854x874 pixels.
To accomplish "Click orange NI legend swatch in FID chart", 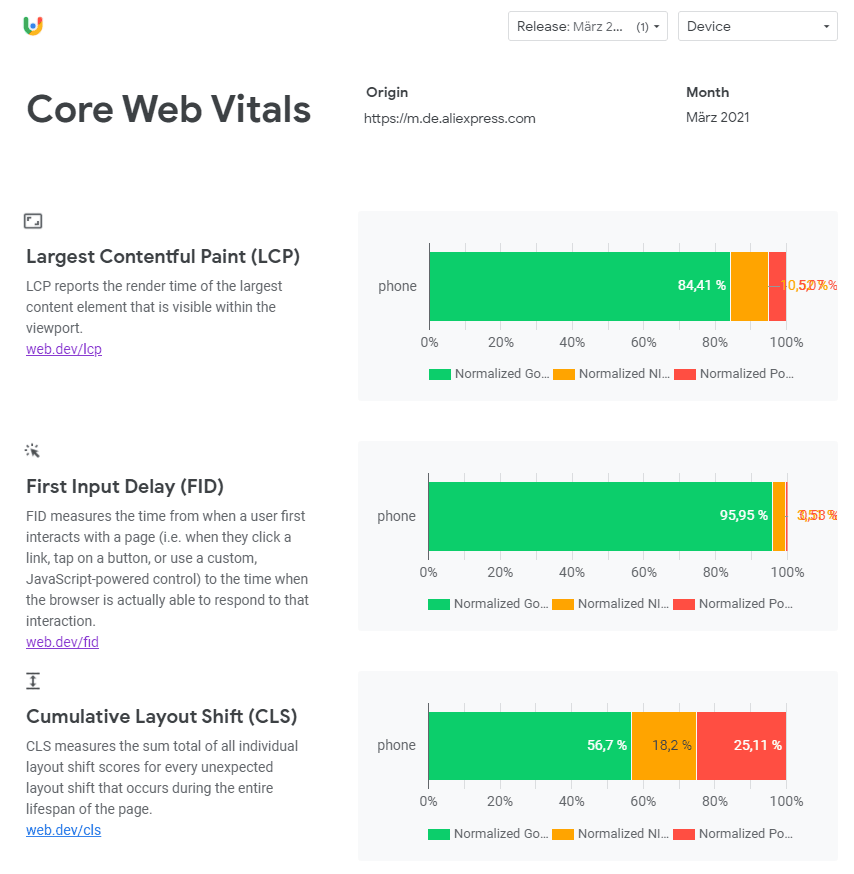I will tap(563, 604).
